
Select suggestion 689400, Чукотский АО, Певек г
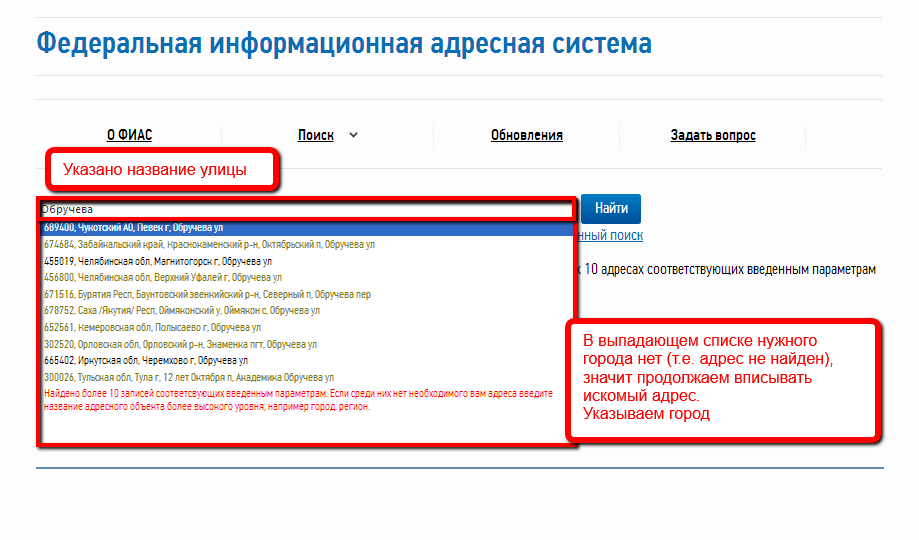[x=306, y=227]
